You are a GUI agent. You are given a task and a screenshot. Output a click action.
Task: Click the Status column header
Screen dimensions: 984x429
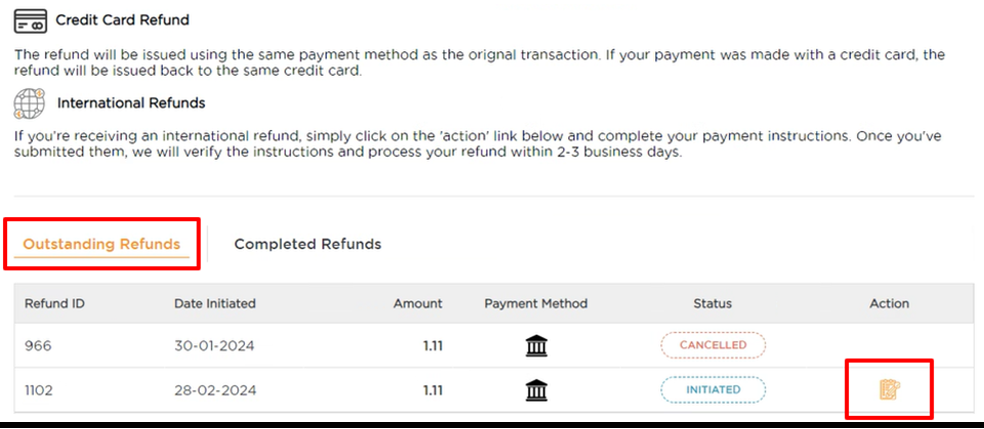[712, 303]
